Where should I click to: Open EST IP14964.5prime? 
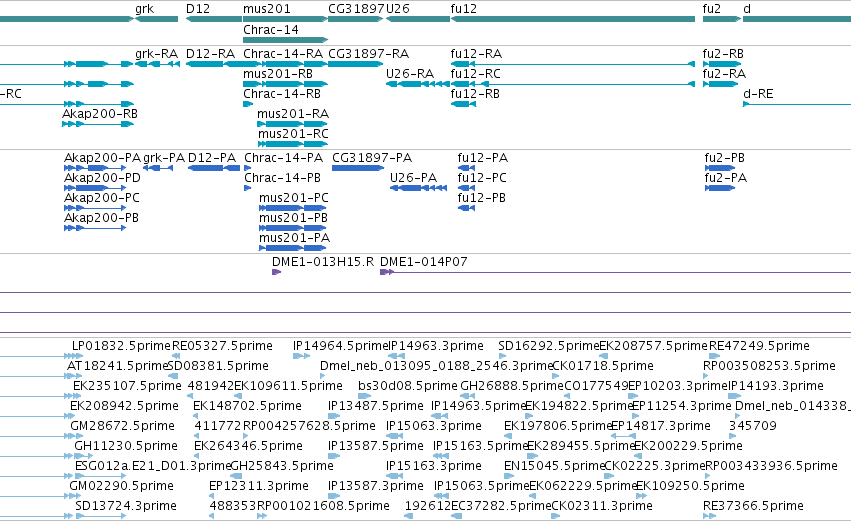point(341,346)
